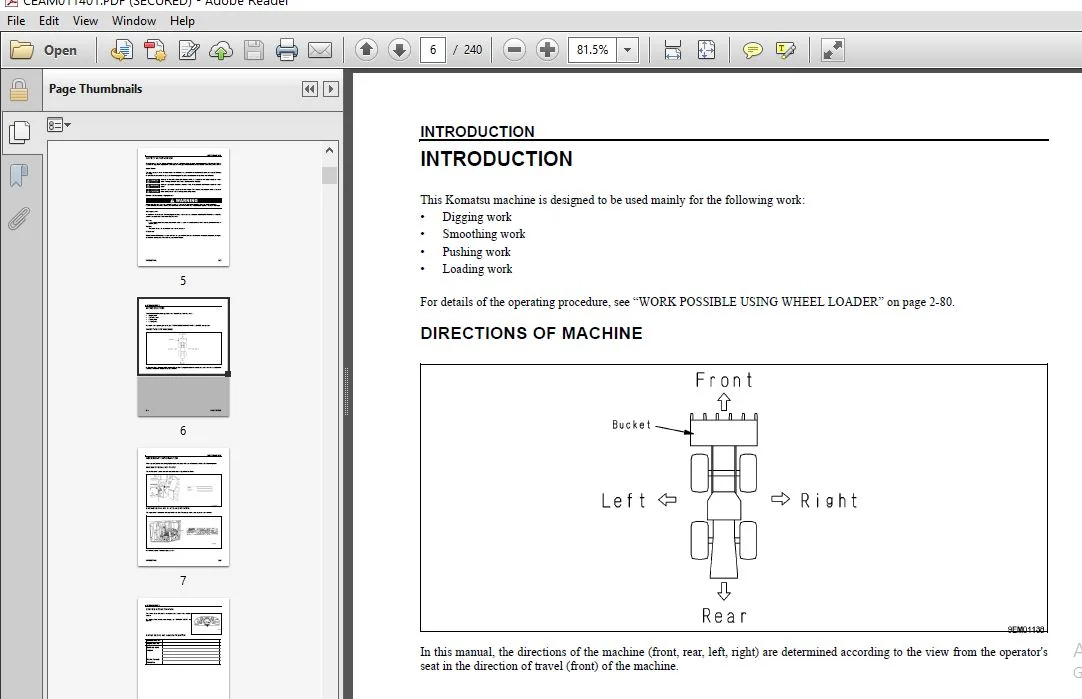Click the save floppy disk icon
This screenshot has width=1082, height=699.
[254, 50]
